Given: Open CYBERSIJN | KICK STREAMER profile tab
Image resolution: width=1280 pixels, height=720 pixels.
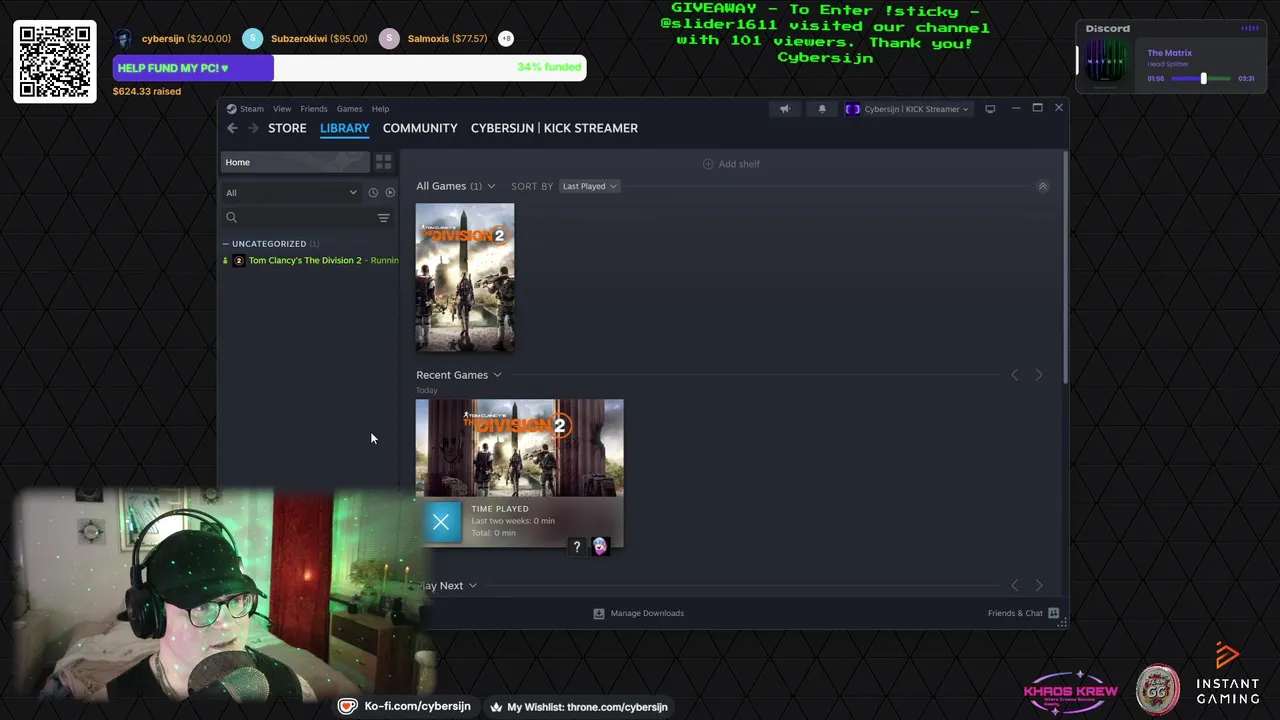Looking at the screenshot, I should click(554, 128).
